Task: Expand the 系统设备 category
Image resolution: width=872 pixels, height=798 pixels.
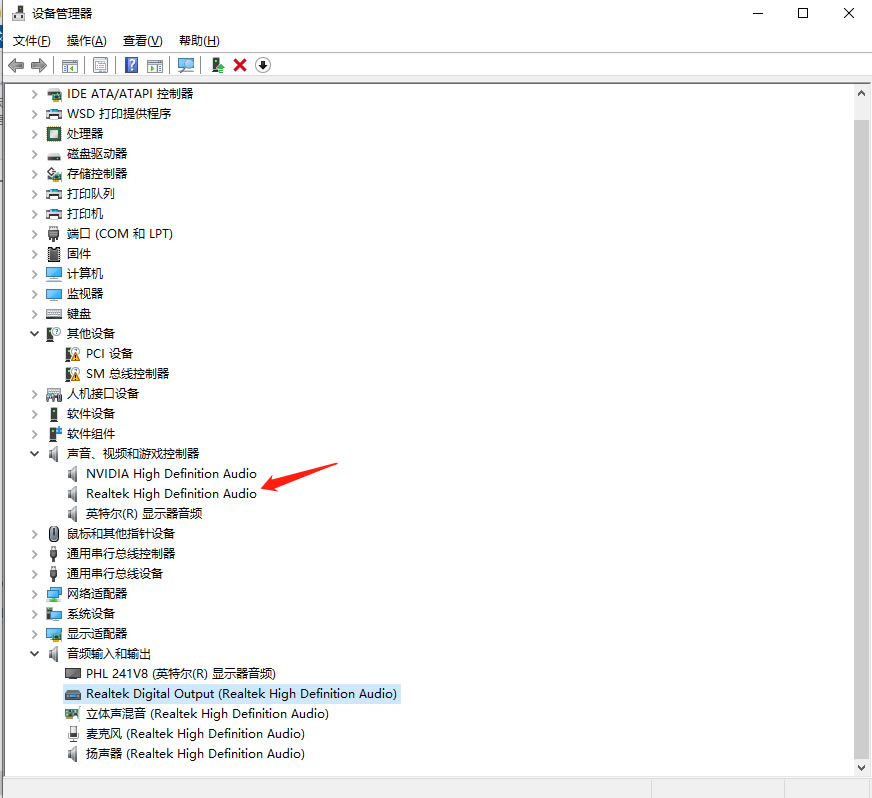Action: [x=34, y=614]
